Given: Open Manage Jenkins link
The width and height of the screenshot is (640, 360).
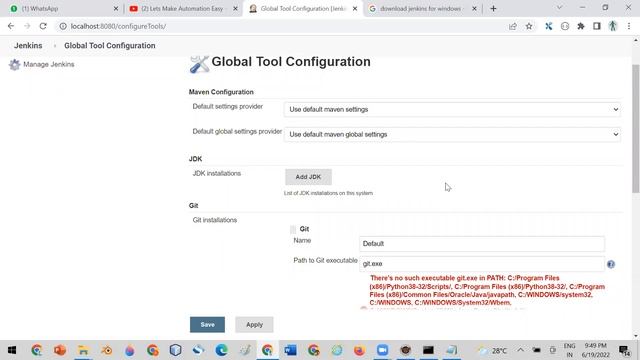Looking at the screenshot, I should pyautogui.click(x=49, y=64).
